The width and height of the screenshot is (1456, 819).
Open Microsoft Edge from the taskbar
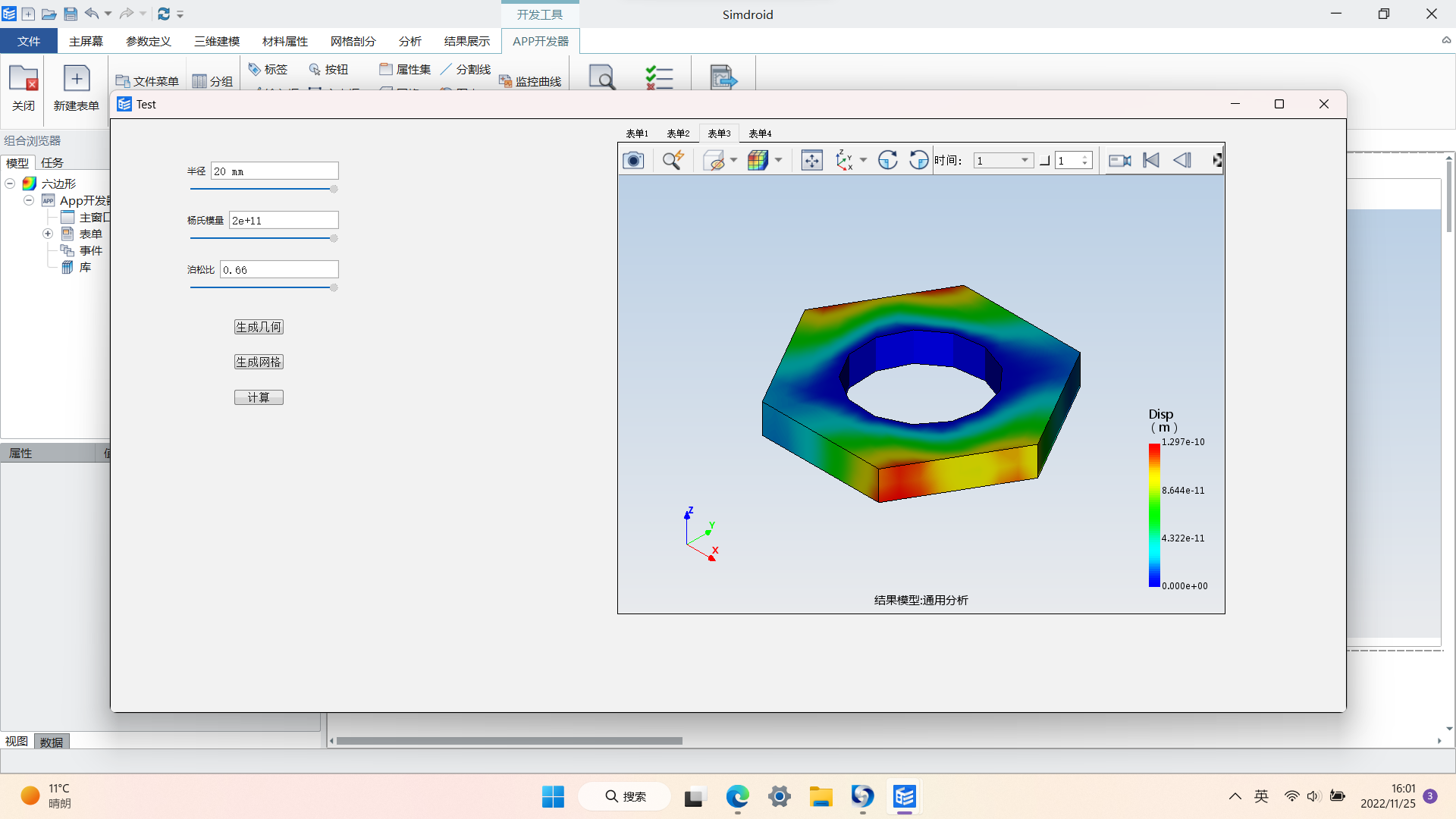coord(738,796)
